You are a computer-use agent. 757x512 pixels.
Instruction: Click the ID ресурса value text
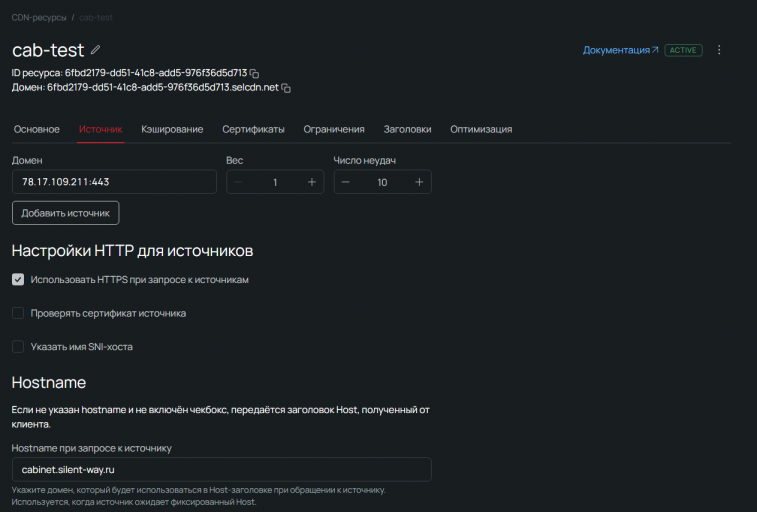(x=156, y=73)
